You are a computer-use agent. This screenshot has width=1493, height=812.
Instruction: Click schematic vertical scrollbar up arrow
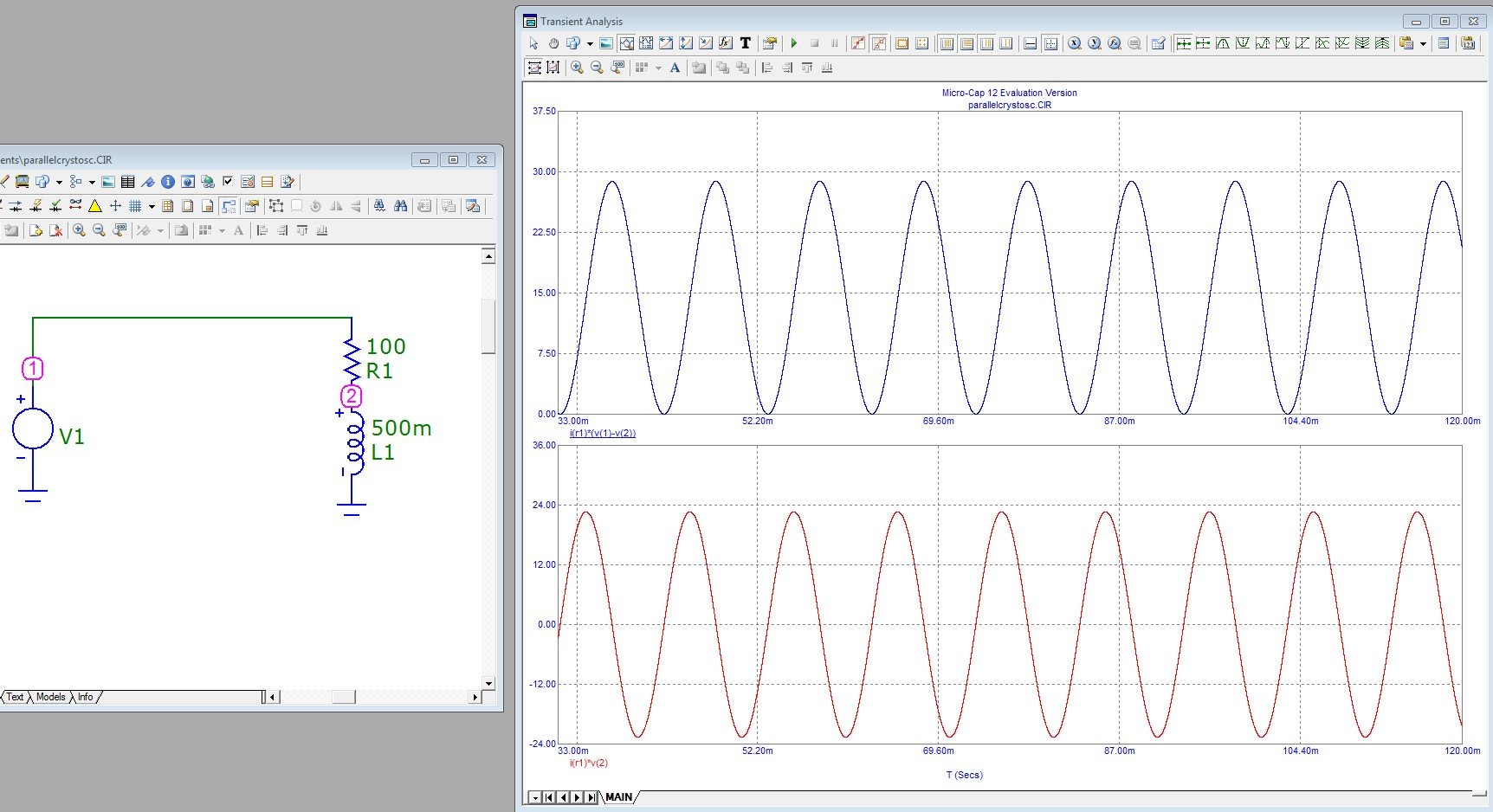pos(488,257)
